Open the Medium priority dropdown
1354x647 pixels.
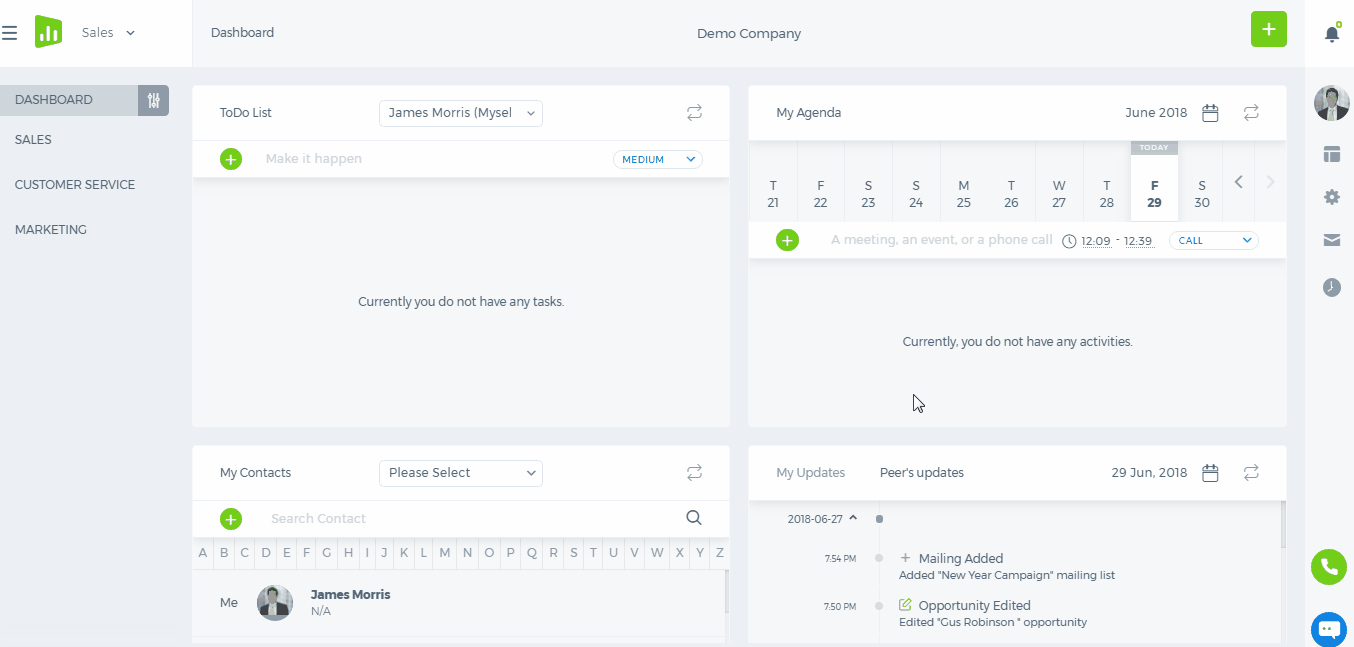click(x=658, y=159)
